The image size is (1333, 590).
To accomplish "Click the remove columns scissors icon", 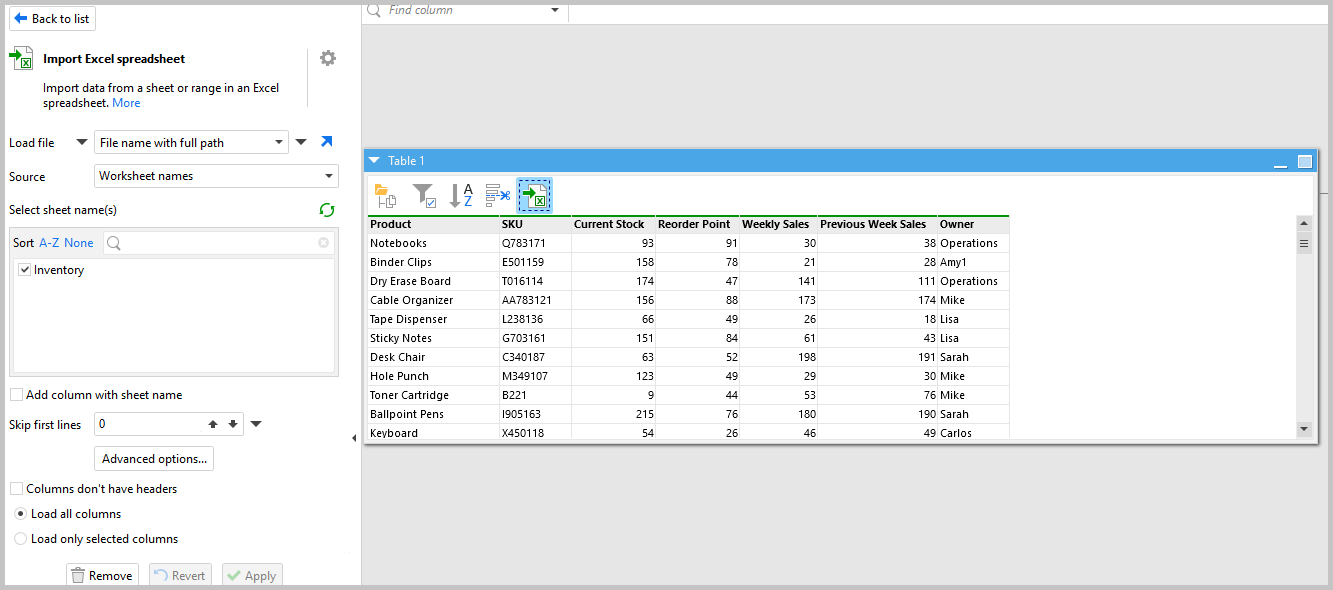I will [x=497, y=195].
